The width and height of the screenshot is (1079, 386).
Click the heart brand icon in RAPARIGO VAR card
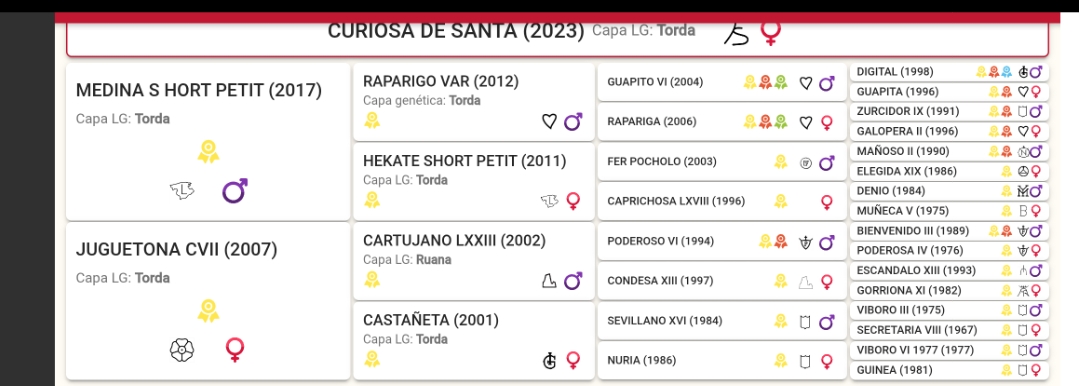548,122
